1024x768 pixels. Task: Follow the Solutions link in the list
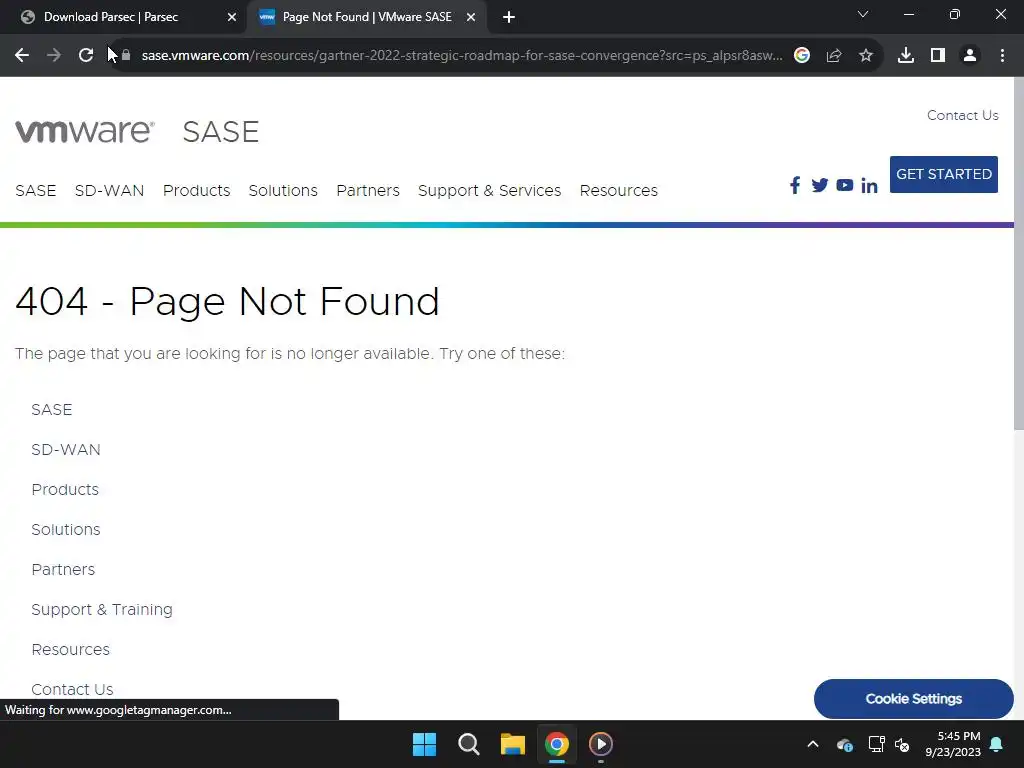pyautogui.click(x=66, y=530)
